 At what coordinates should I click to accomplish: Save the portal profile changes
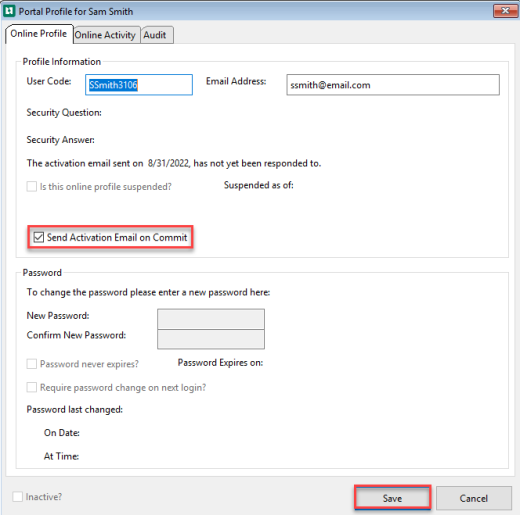click(x=392, y=498)
